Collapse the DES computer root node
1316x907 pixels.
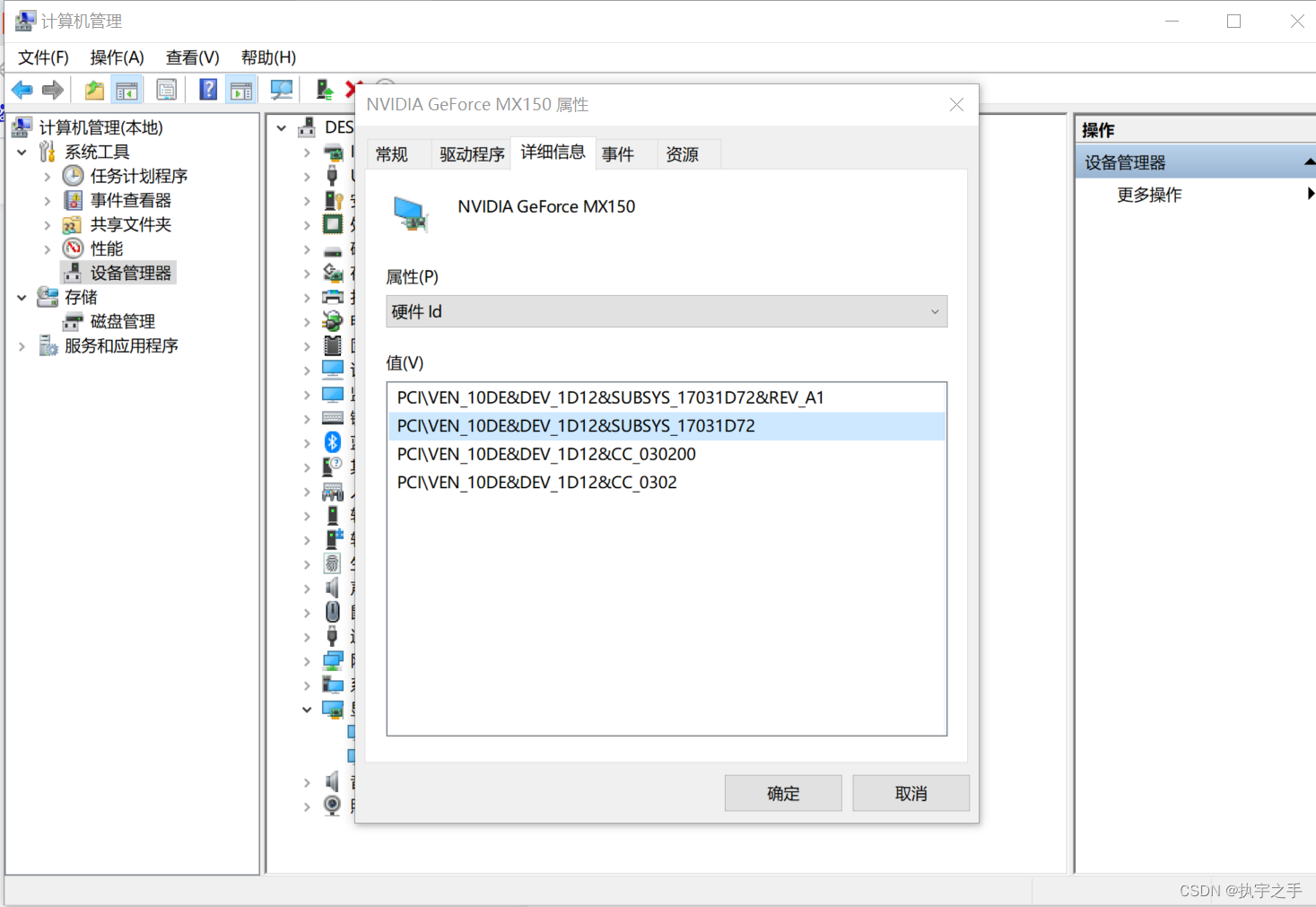[282, 128]
